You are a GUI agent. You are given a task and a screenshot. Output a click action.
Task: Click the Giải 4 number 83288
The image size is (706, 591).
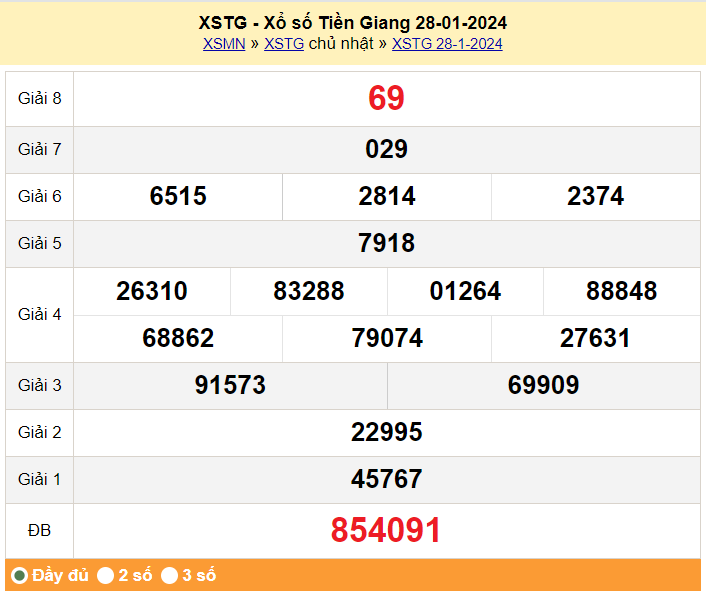point(309,291)
